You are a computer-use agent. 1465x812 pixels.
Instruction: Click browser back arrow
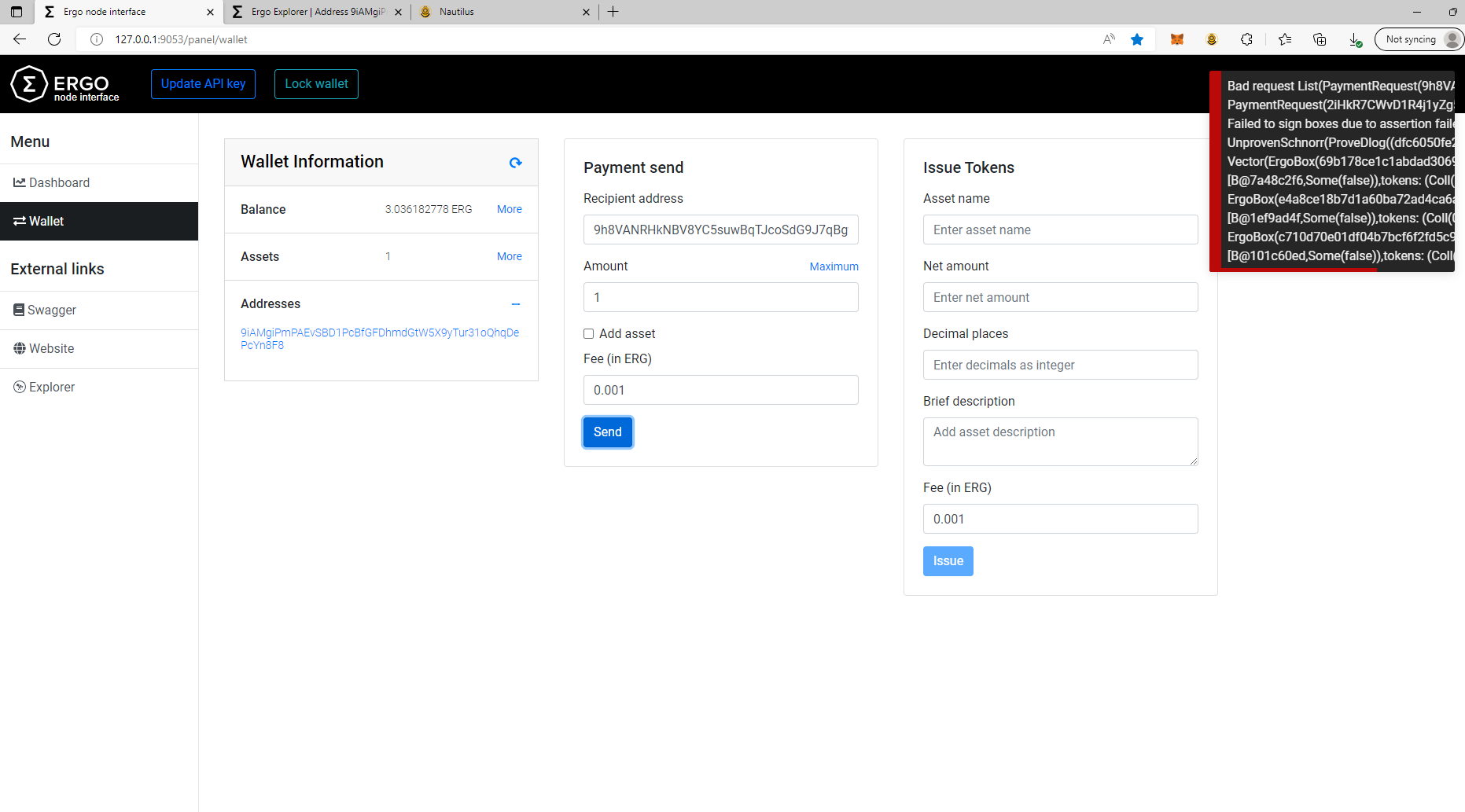[20, 39]
